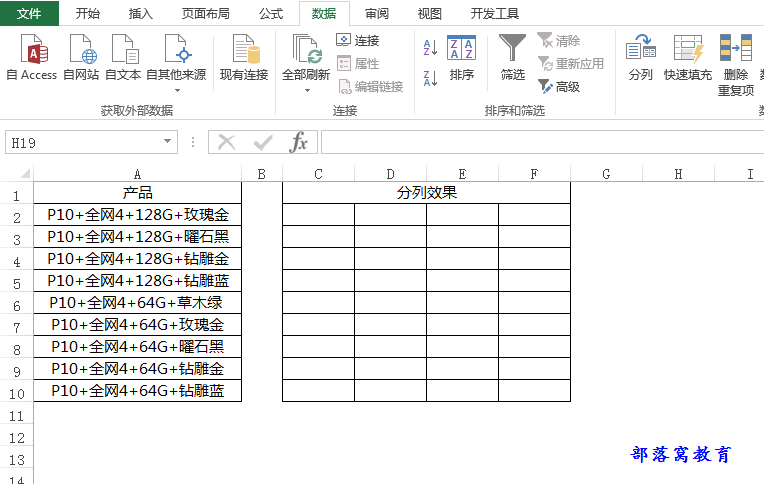This screenshot has width=764, height=484.
Task: Select column H header
Action: pyautogui.click(x=678, y=174)
